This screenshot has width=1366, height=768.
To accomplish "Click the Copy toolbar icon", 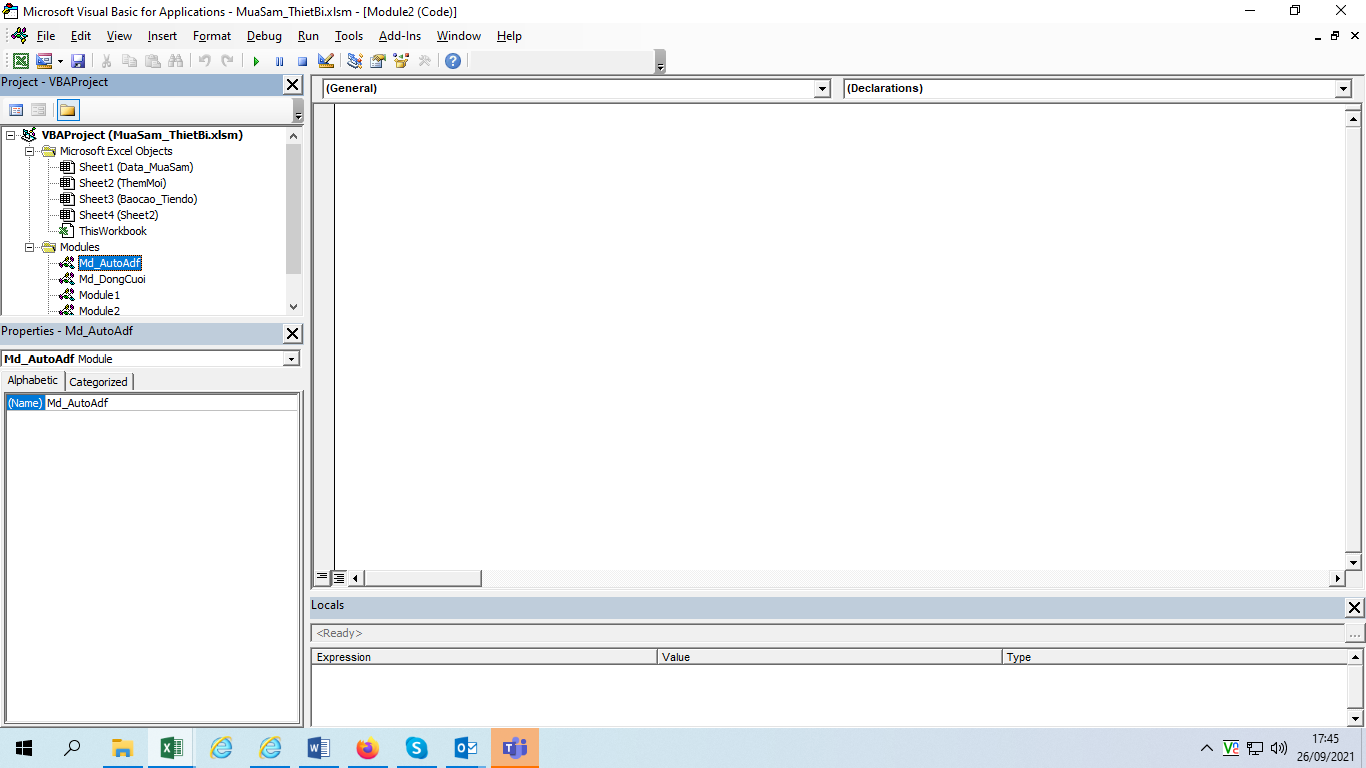I will [x=130, y=61].
